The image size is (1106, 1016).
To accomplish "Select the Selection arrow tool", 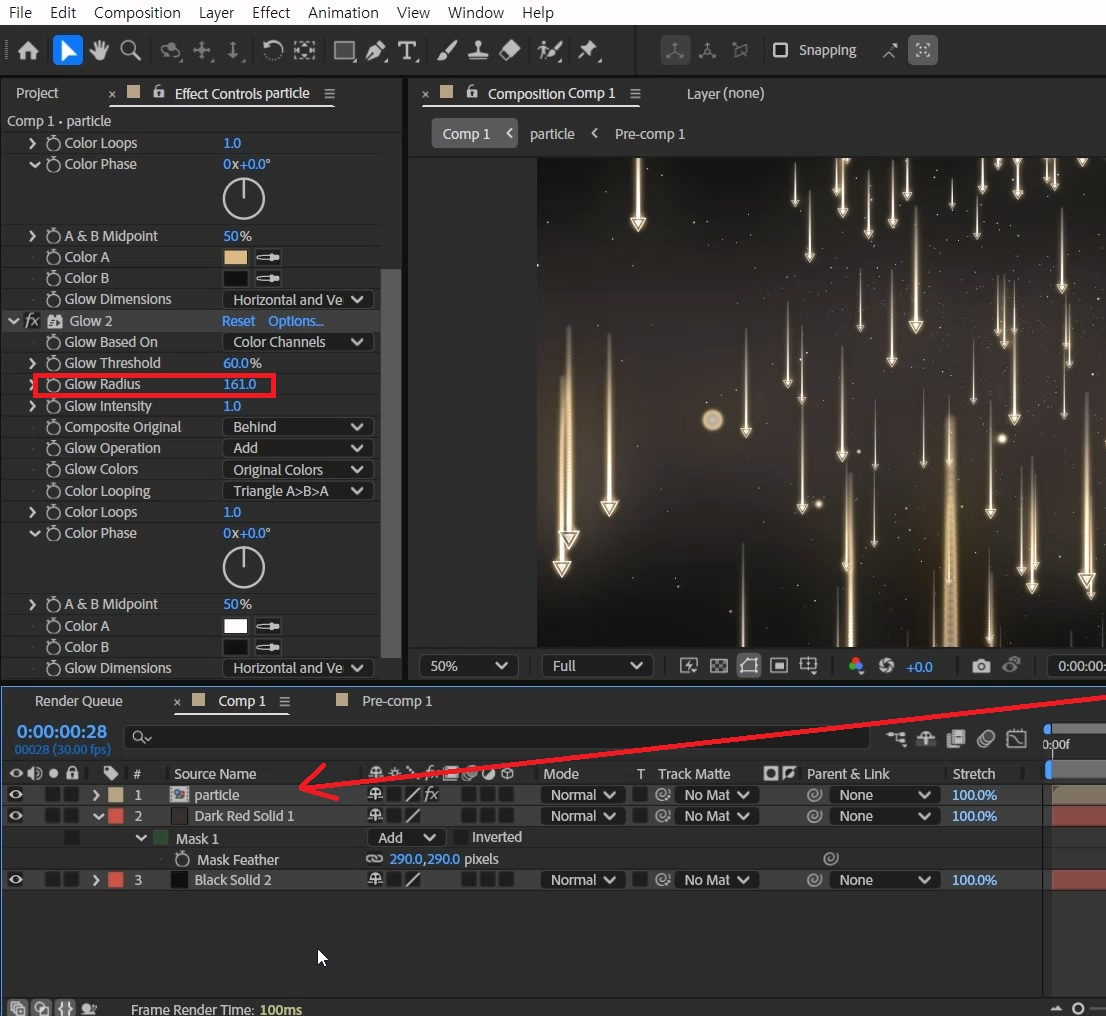I will pos(68,50).
